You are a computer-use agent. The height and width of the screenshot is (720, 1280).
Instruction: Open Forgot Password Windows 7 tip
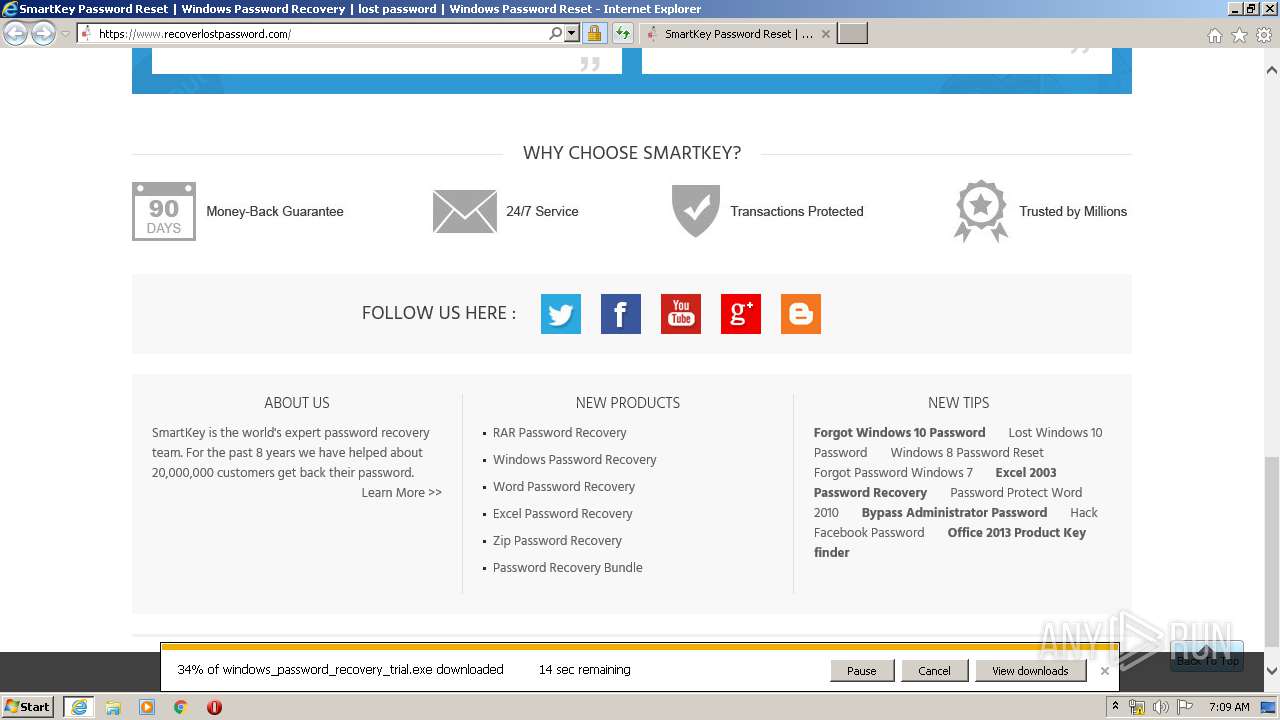tap(893, 473)
